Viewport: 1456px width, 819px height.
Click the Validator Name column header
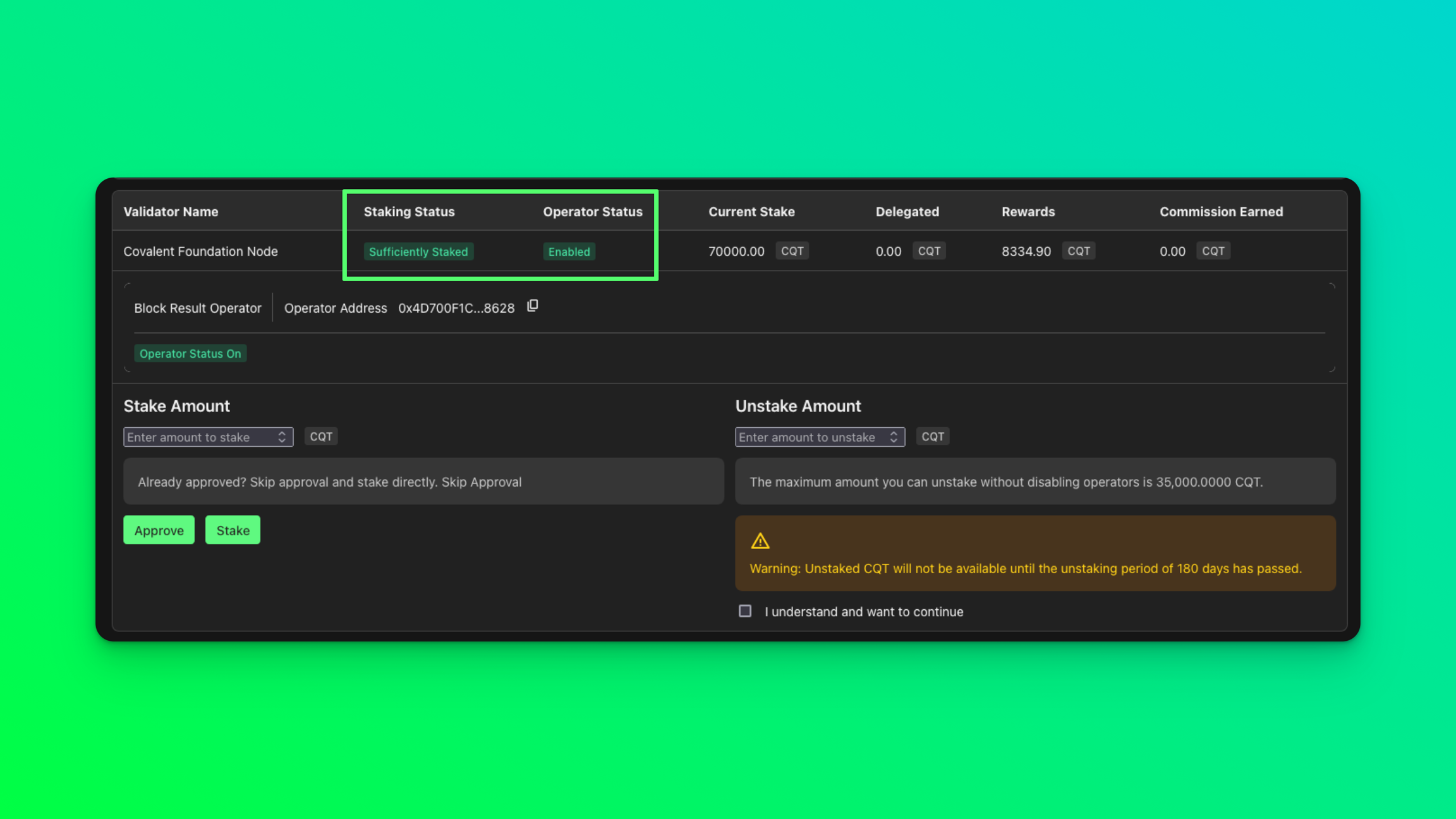coord(171,212)
